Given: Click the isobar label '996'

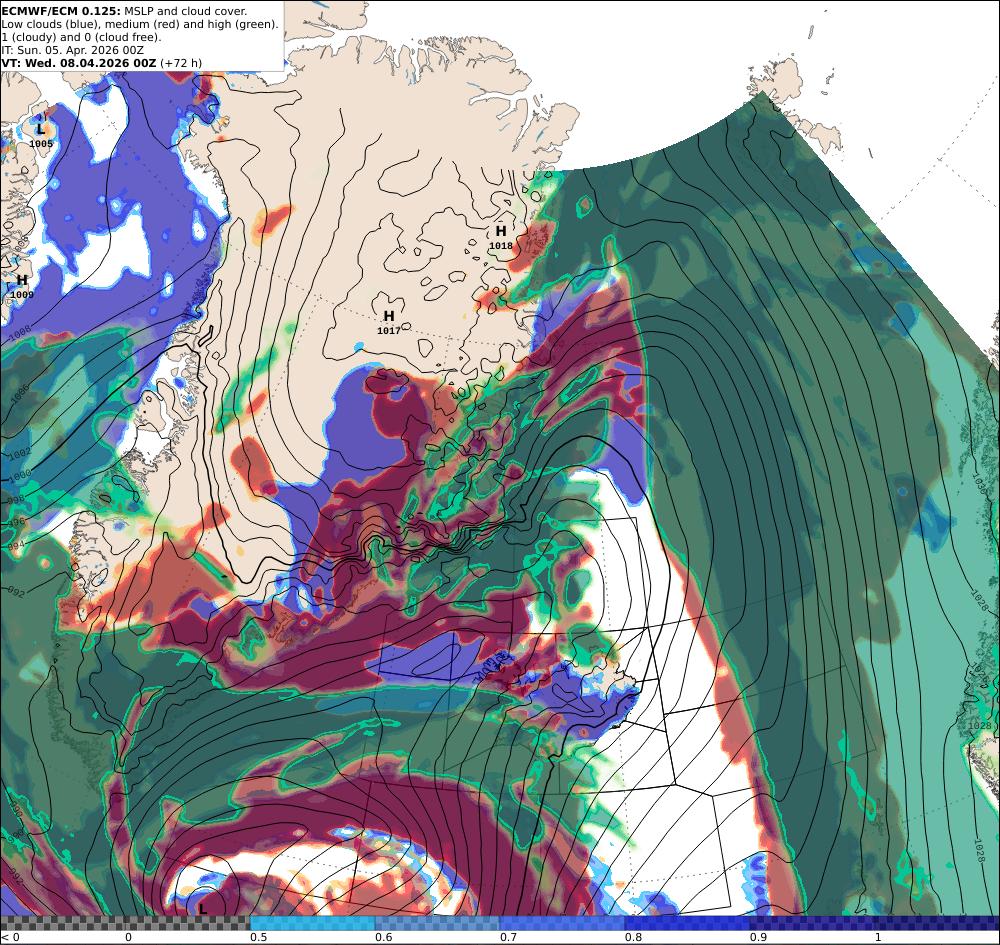Looking at the screenshot, I should tap(17, 522).
